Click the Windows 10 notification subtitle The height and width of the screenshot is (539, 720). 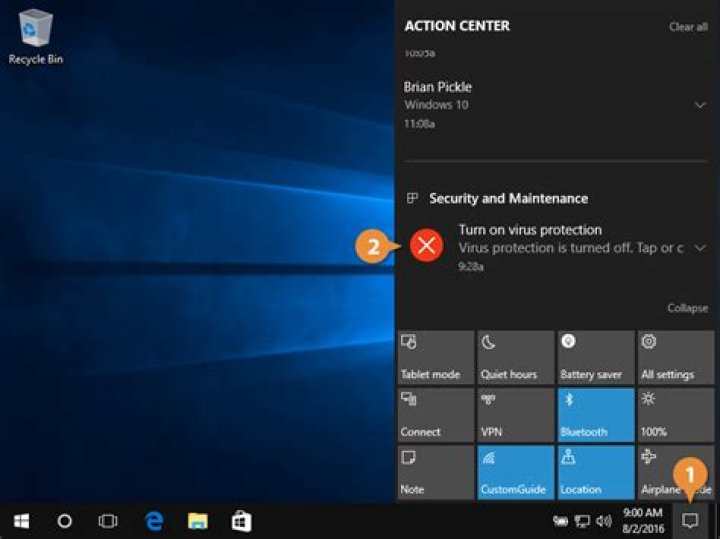pyautogui.click(x=436, y=105)
